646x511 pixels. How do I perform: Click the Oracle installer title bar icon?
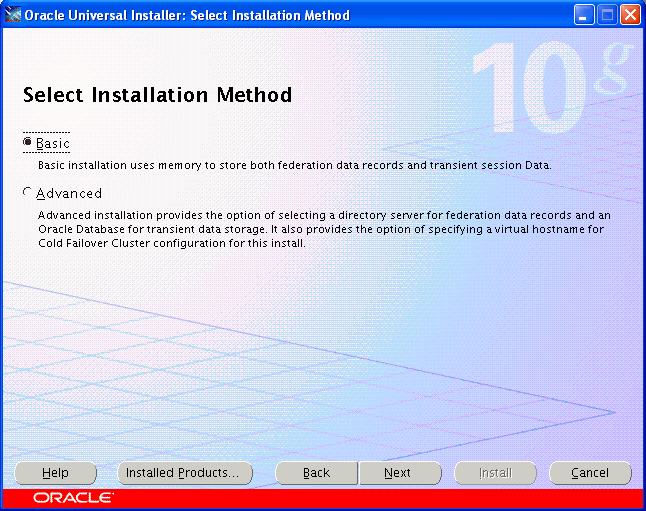13,15
